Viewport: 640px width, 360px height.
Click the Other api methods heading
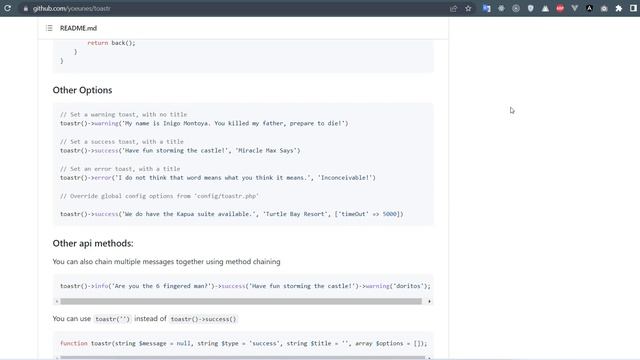[93, 243]
